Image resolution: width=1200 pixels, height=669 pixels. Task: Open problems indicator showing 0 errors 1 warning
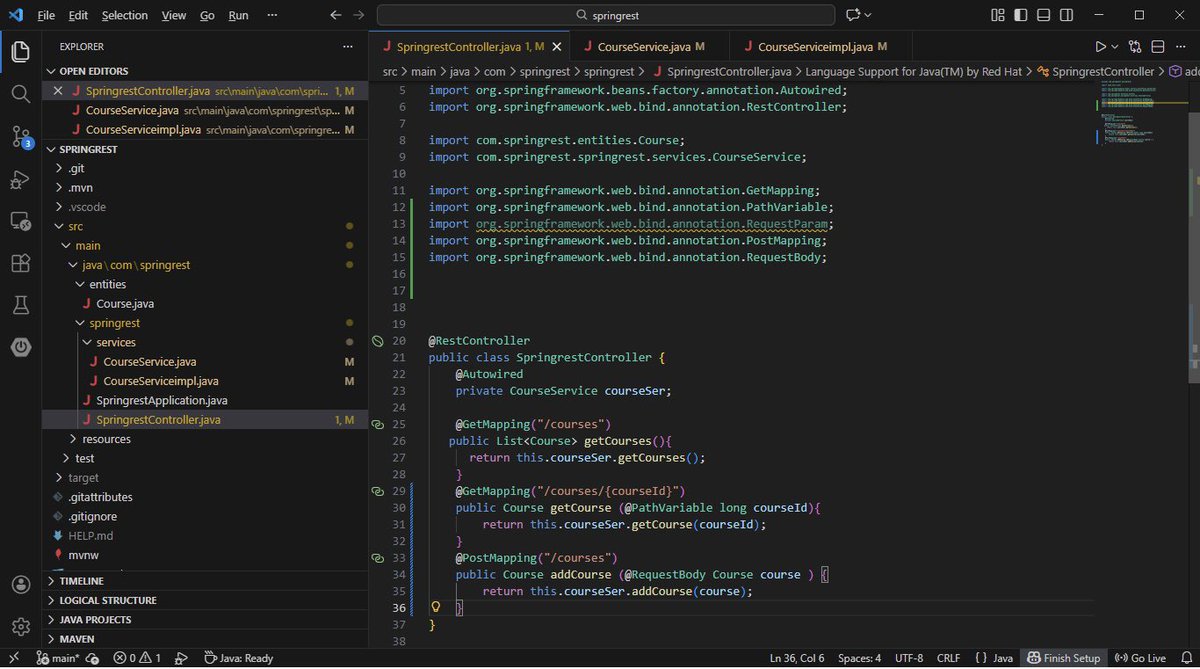tap(137, 658)
